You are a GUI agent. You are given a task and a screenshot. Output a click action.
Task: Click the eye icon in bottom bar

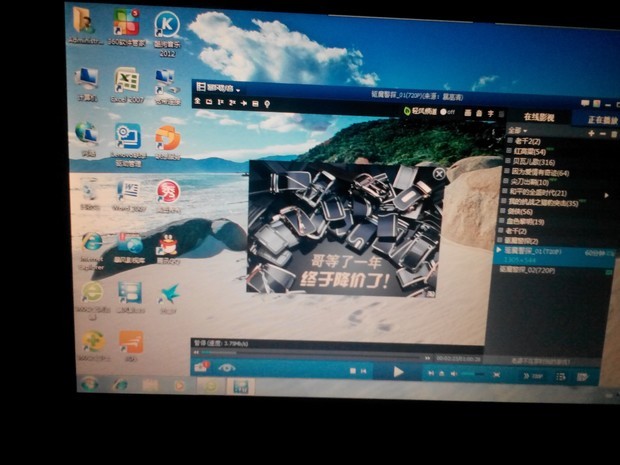[x=227, y=368]
